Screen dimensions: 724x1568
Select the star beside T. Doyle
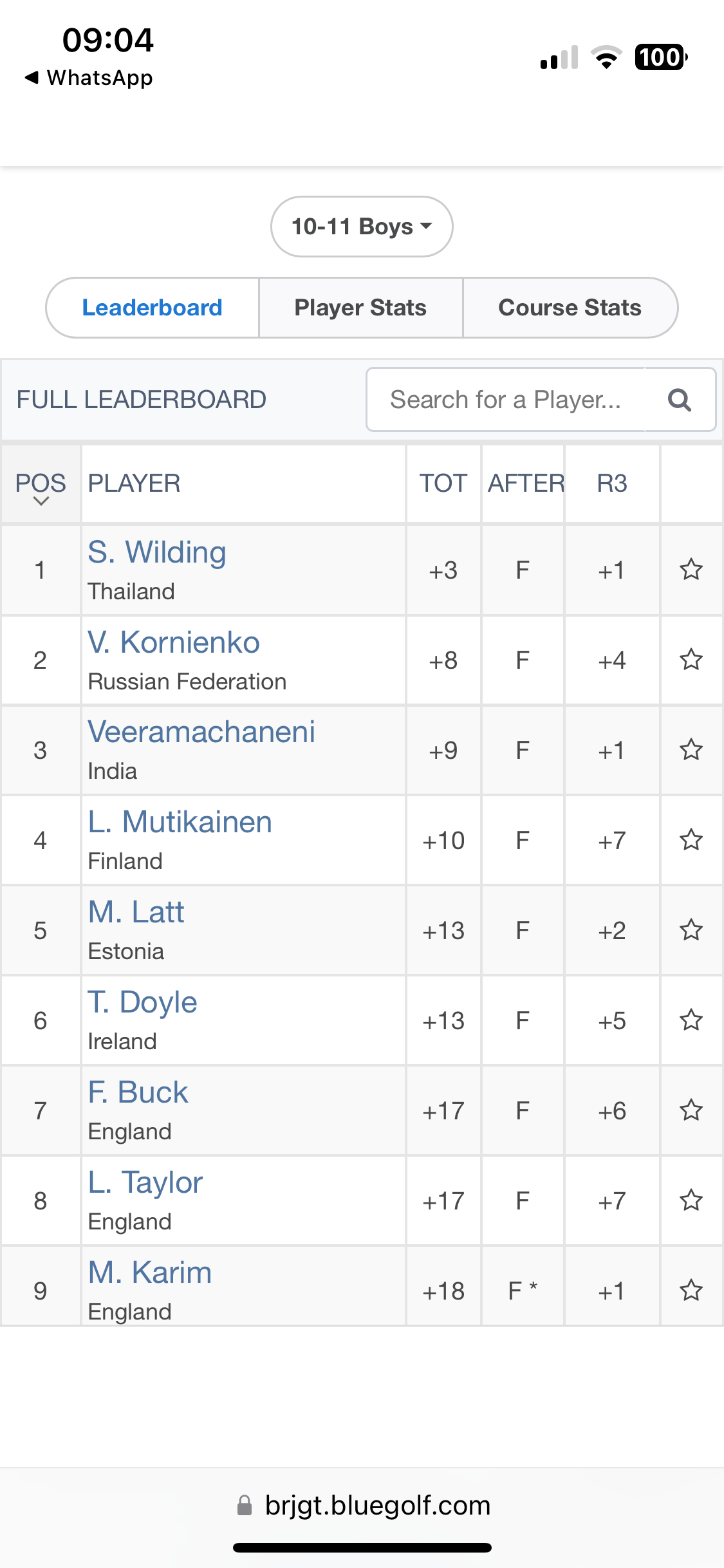(691, 1020)
